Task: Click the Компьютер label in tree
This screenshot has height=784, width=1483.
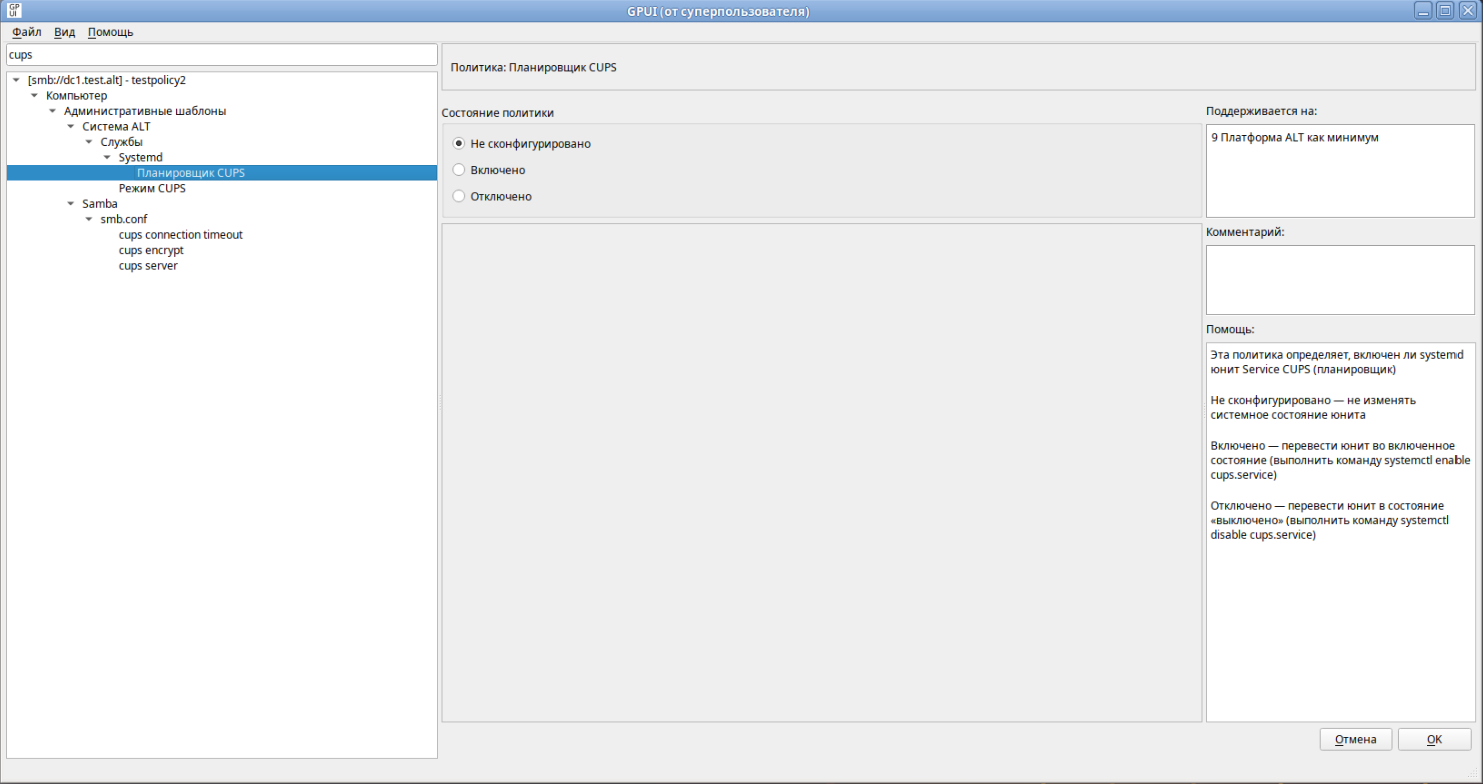Action: (76, 95)
